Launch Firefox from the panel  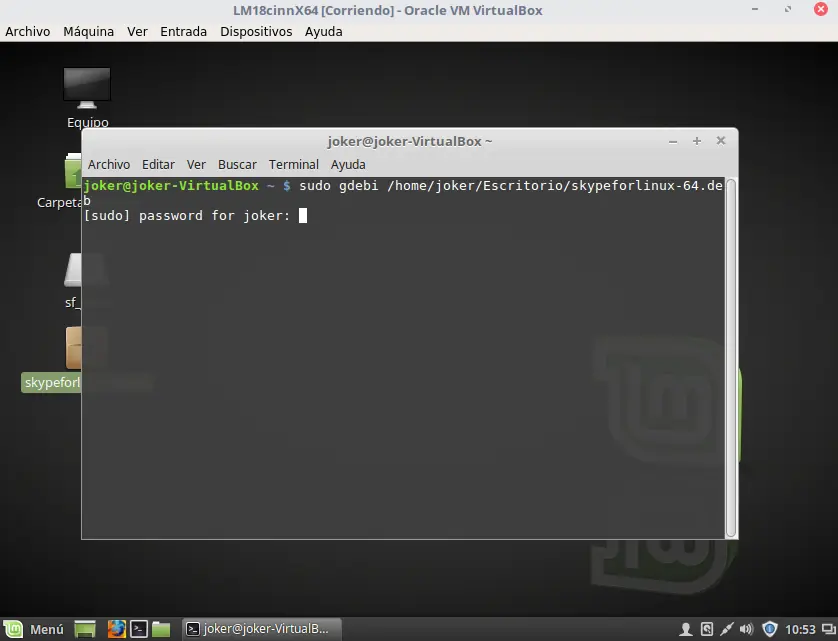coord(116,629)
